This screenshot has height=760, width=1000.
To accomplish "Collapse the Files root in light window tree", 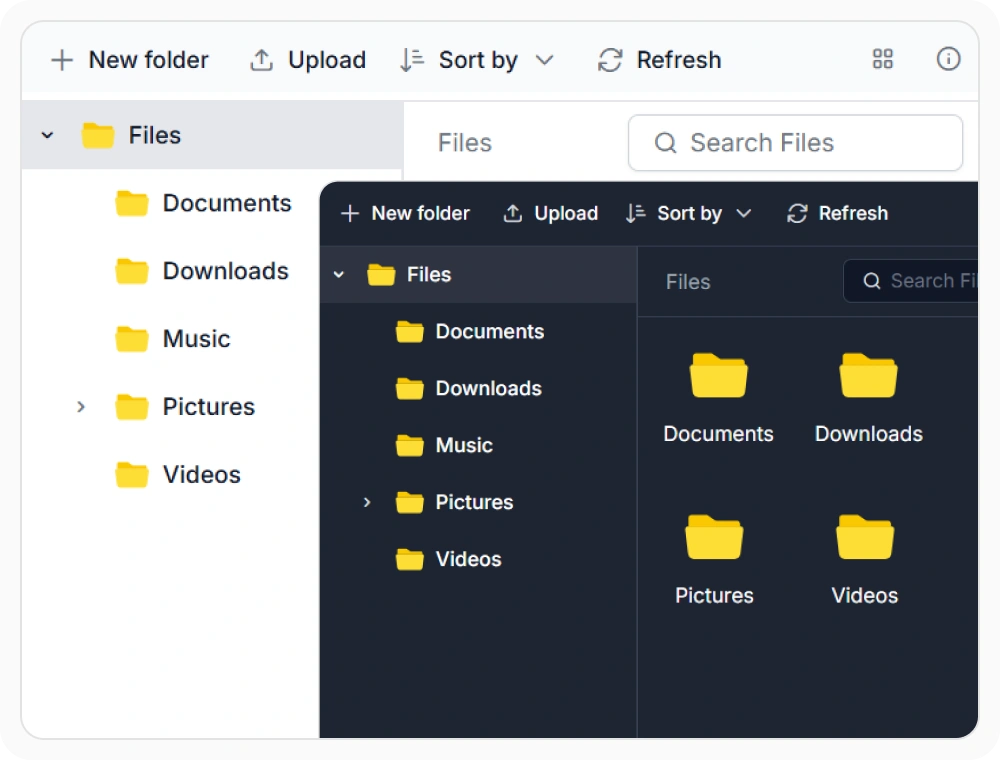I will tap(47, 135).
